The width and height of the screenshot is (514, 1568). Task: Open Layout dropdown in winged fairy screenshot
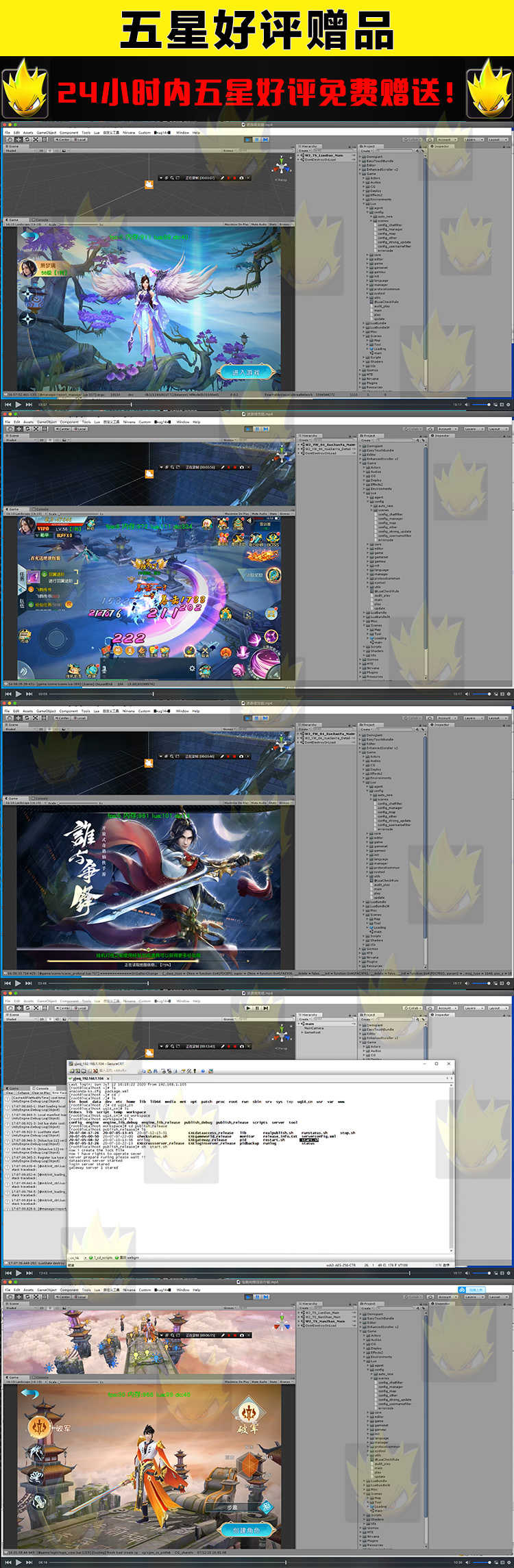click(x=497, y=139)
